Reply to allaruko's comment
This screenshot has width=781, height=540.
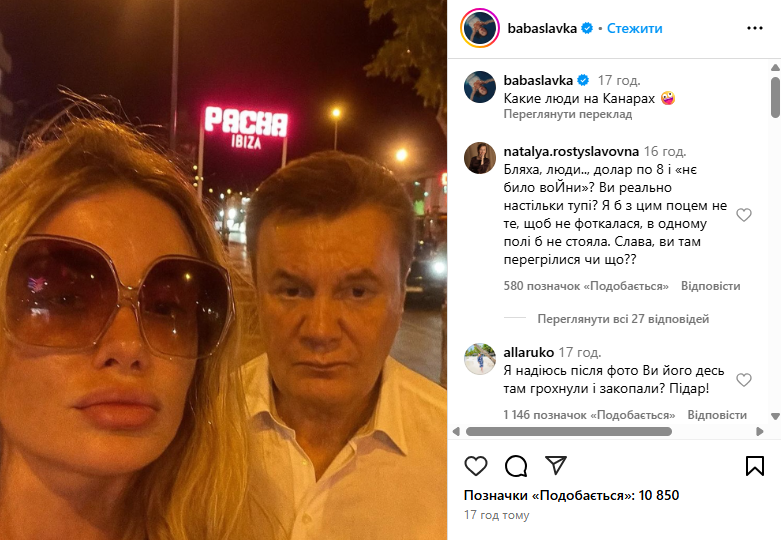click(717, 415)
